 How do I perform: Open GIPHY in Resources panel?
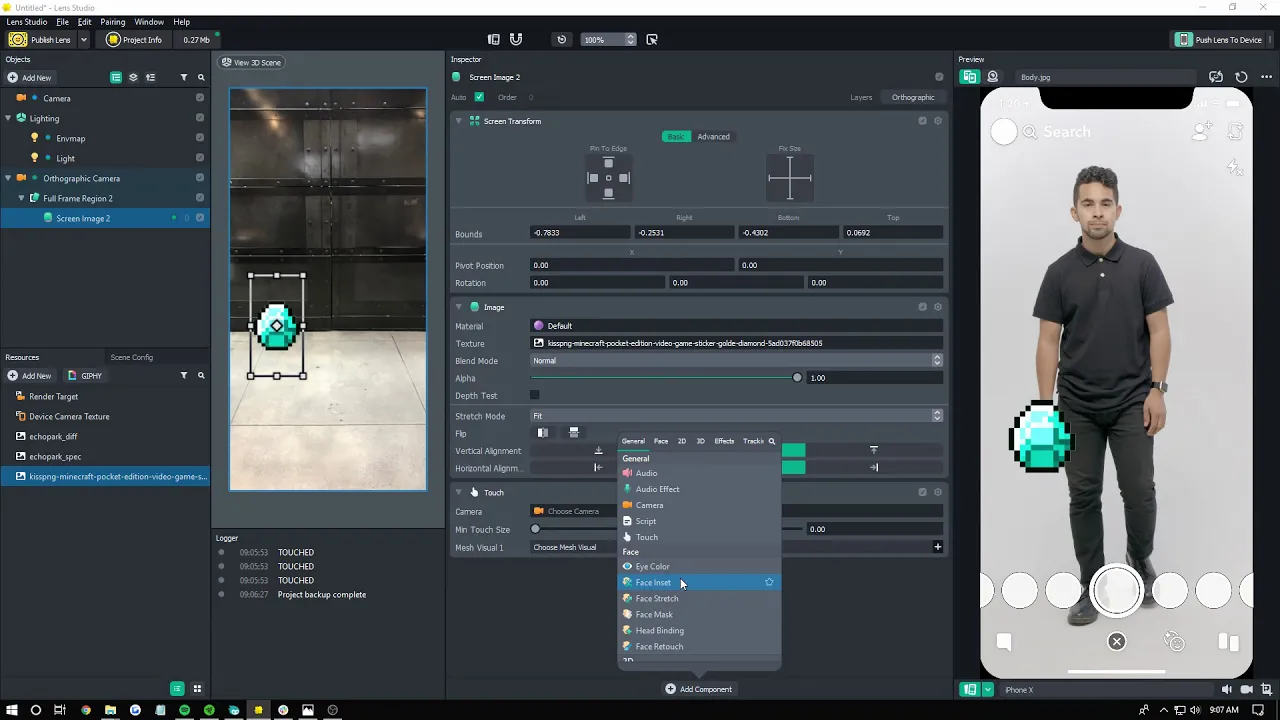(x=85, y=376)
